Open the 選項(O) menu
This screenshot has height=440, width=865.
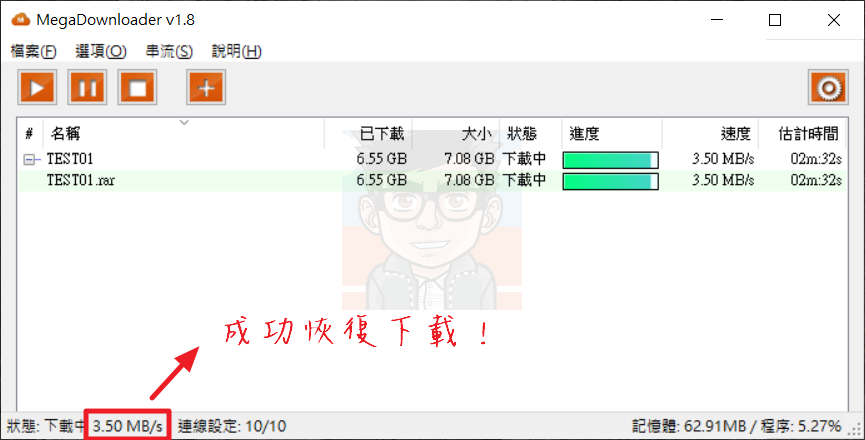(x=101, y=52)
